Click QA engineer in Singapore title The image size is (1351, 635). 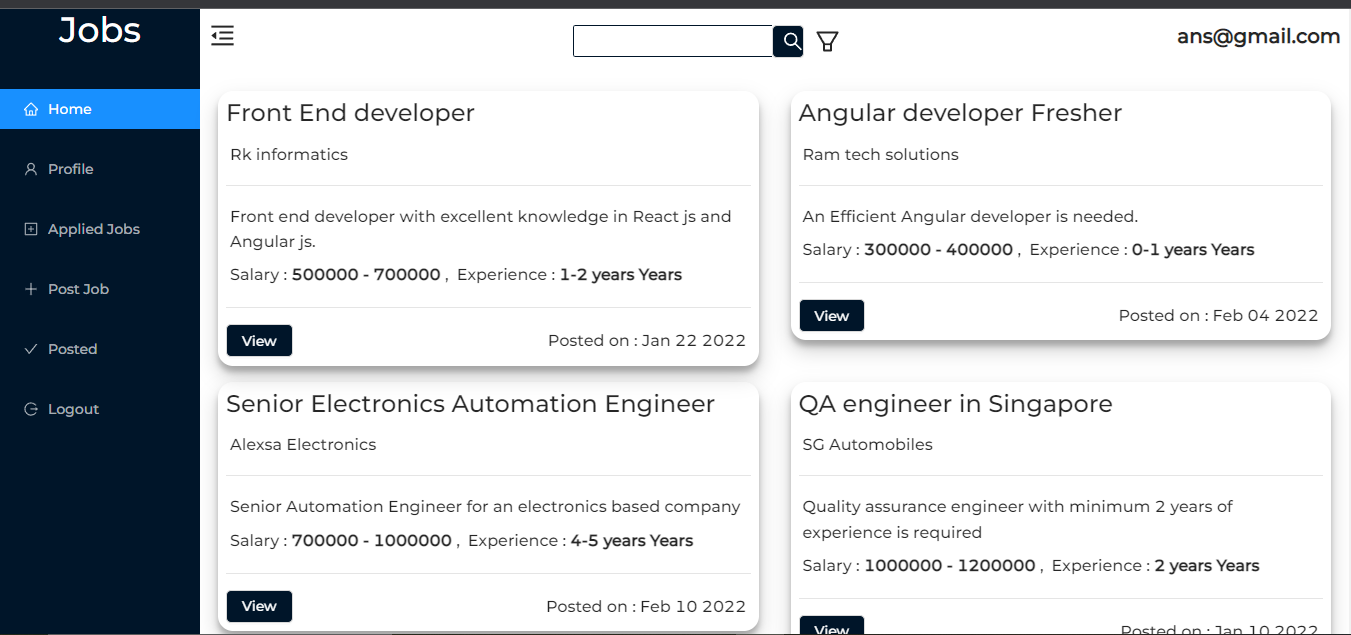click(955, 404)
